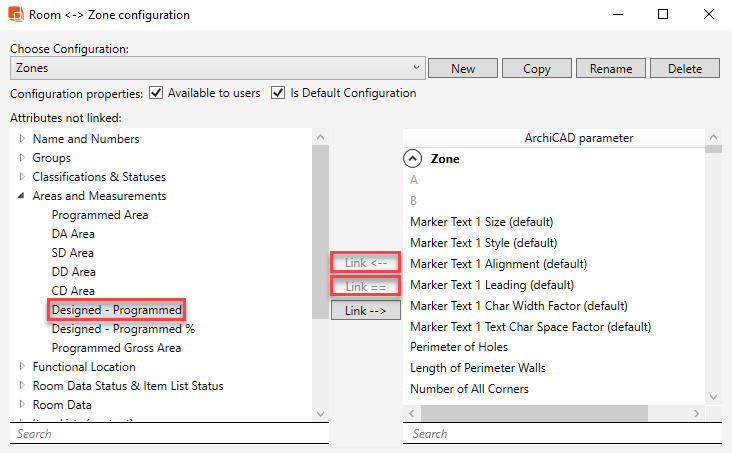Click the Copy configuration button
732x453 pixels.
(536, 68)
